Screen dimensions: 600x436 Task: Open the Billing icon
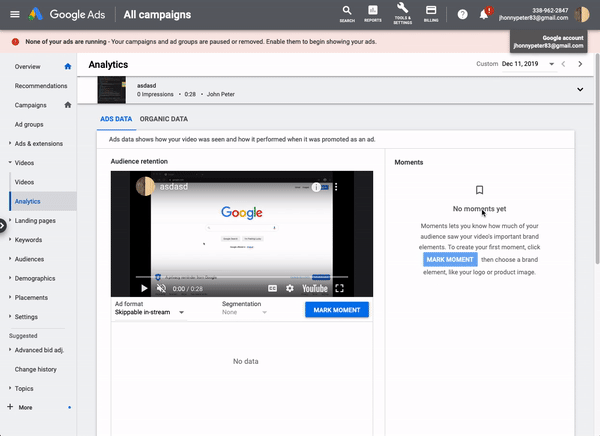click(431, 13)
